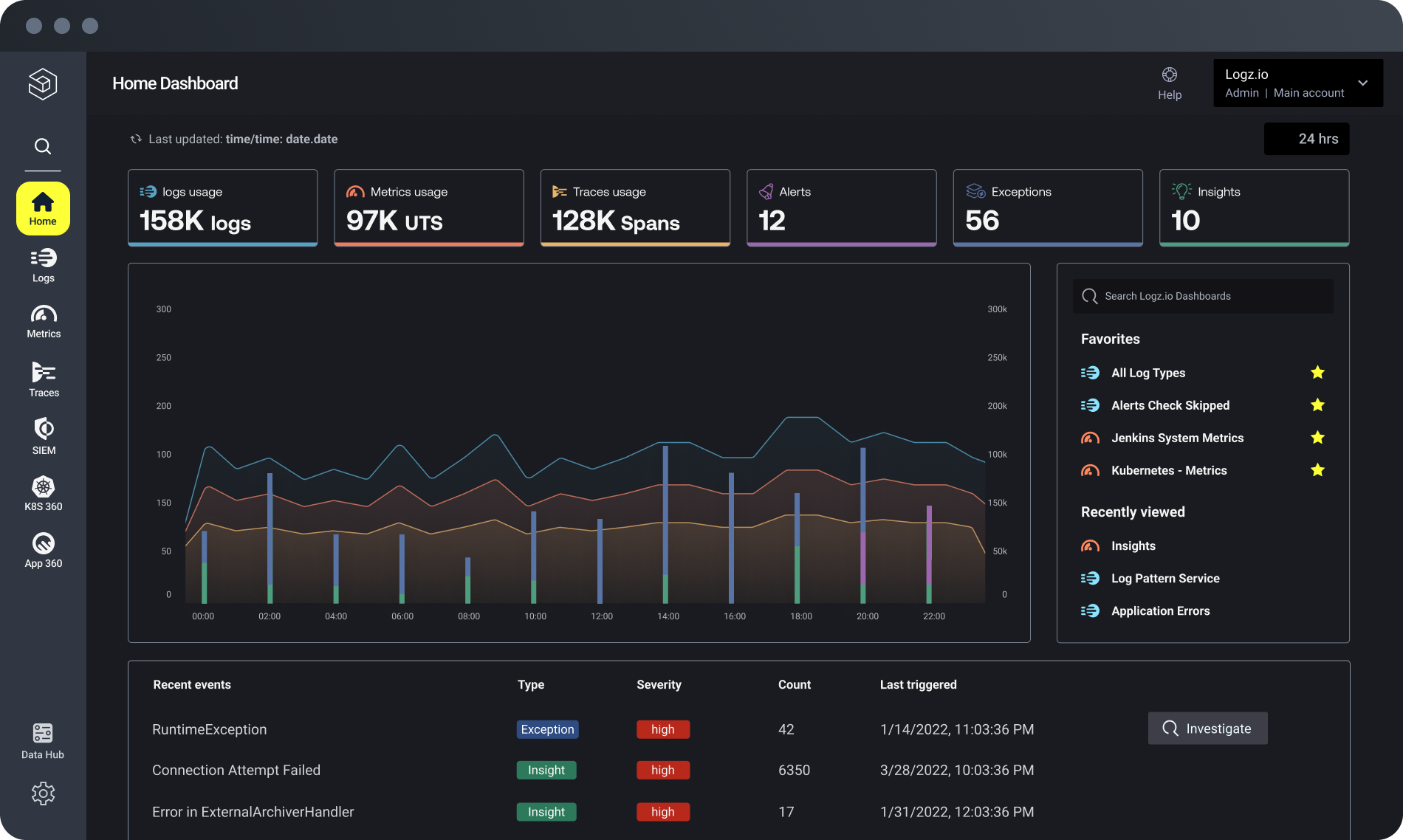This screenshot has height=840, width=1403.
Task: Expand the Logz.io account dropdown
Action: pyautogui.click(x=1298, y=83)
